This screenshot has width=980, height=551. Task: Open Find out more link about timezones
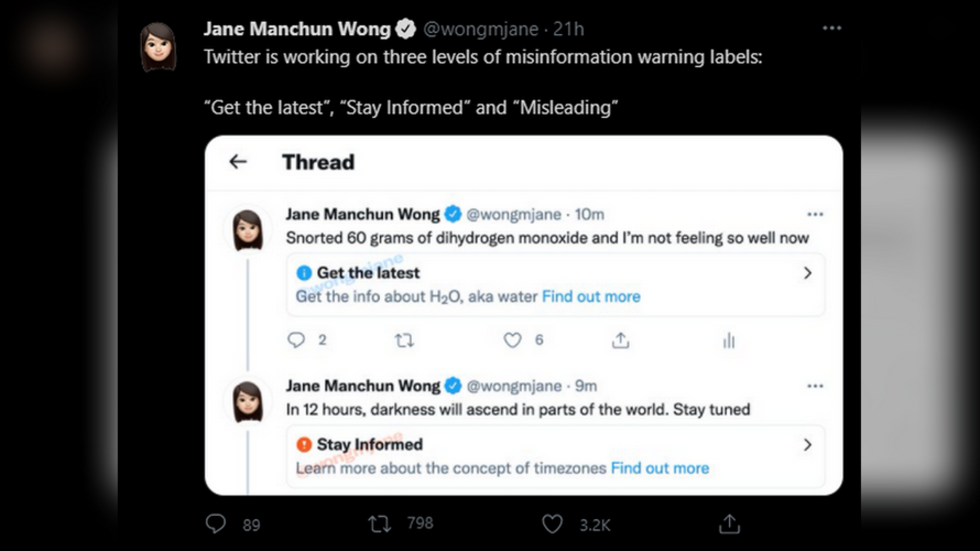pyautogui.click(x=660, y=468)
